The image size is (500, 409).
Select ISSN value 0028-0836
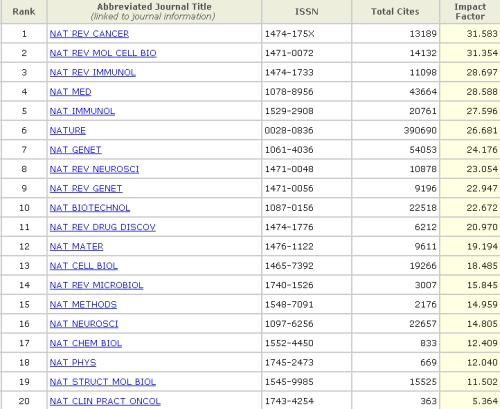tap(289, 131)
